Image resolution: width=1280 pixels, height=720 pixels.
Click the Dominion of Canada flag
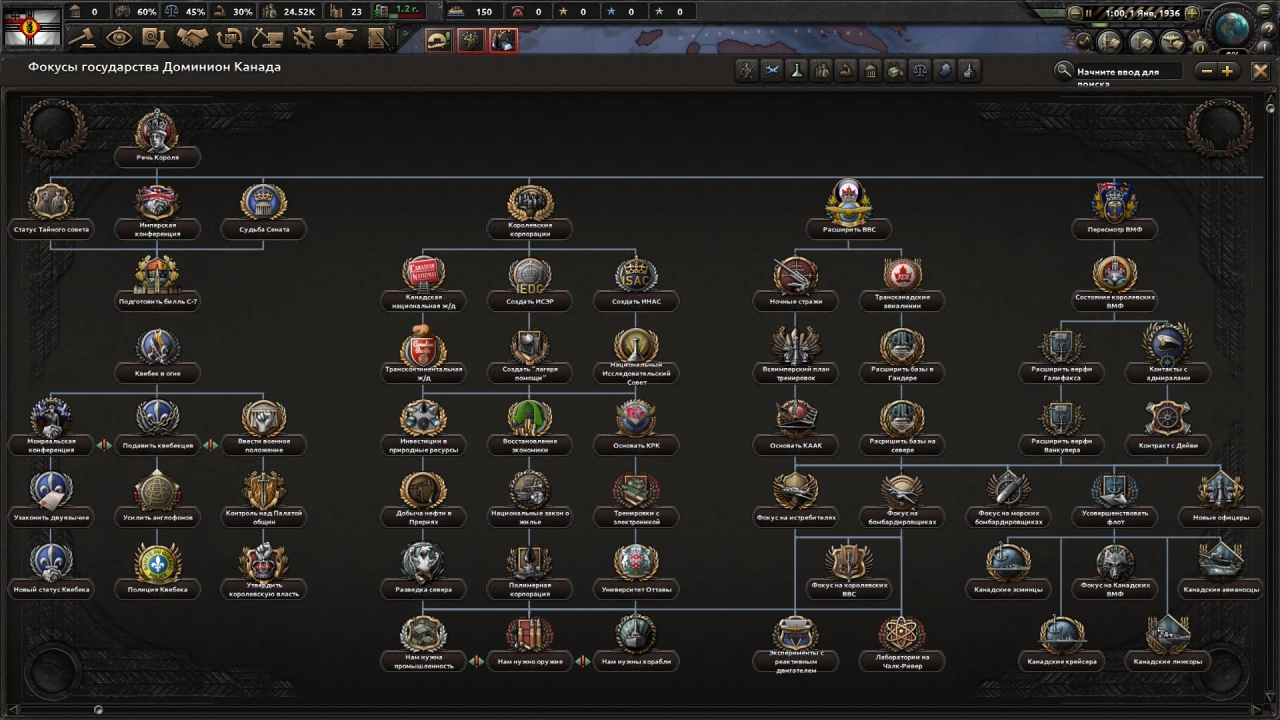pyautogui.click(x=32, y=27)
